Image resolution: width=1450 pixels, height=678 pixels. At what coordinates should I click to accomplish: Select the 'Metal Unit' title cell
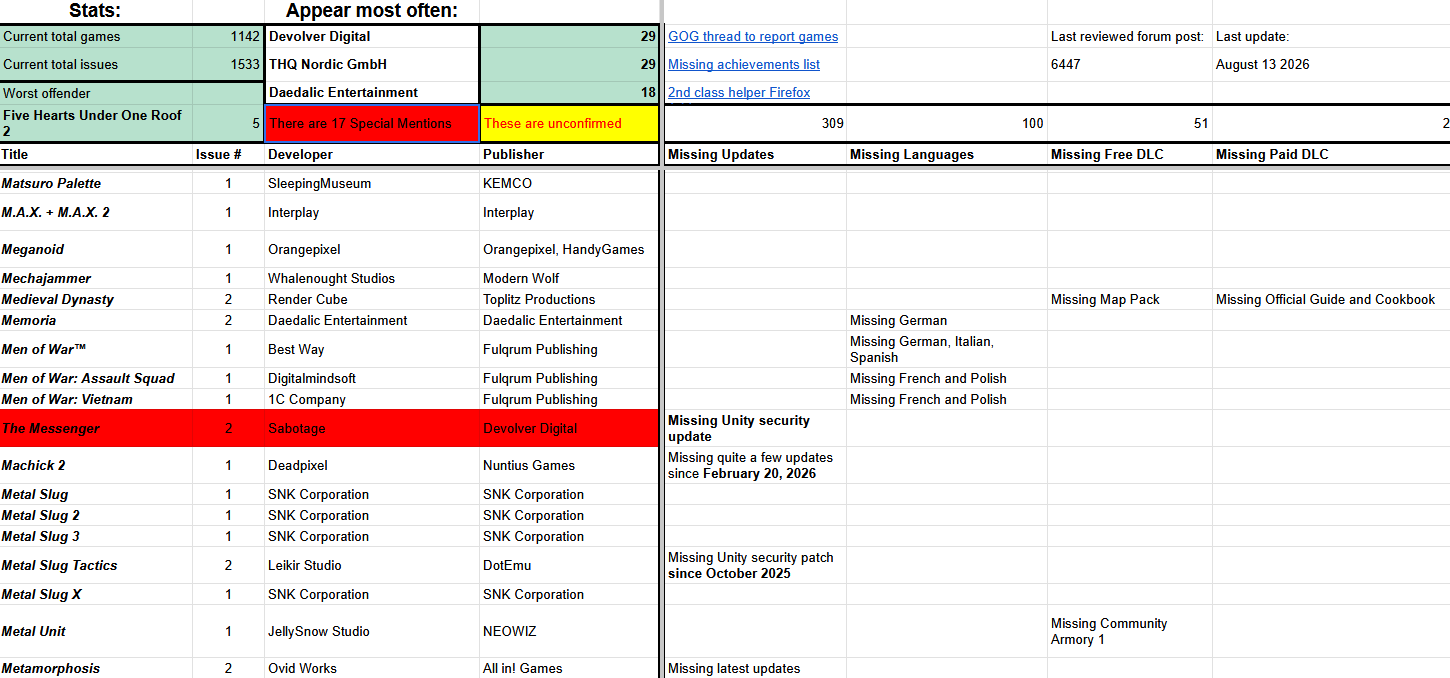(96, 632)
